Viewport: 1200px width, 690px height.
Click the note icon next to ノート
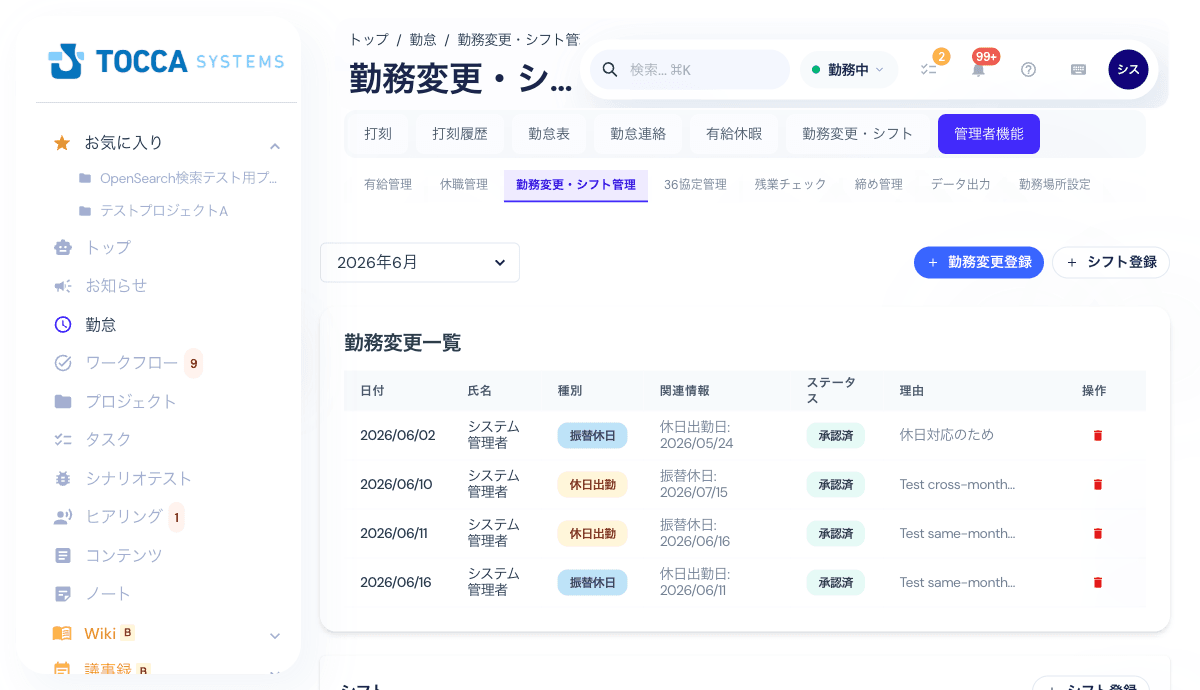click(63, 594)
